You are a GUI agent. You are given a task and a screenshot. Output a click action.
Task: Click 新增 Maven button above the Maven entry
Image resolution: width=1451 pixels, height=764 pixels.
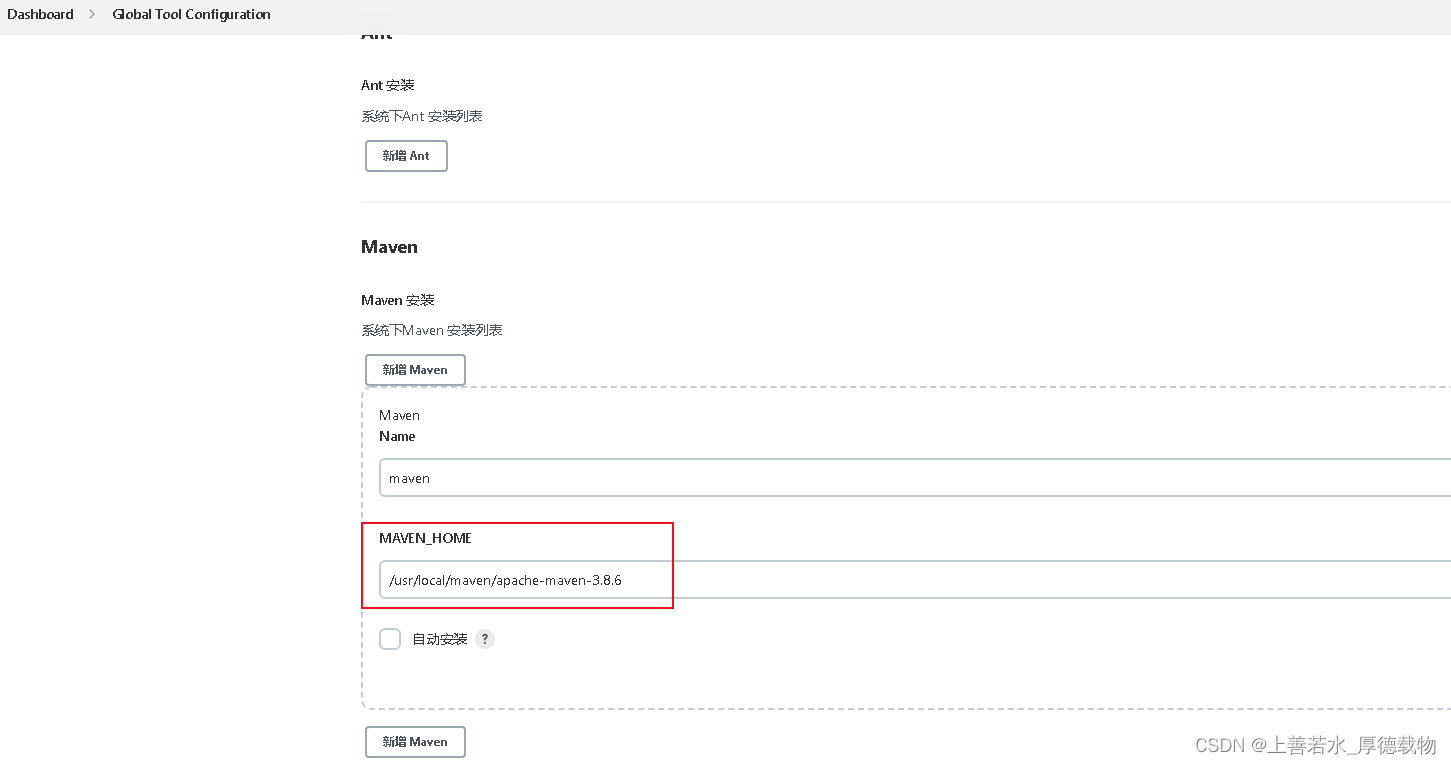(x=415, y=370)
